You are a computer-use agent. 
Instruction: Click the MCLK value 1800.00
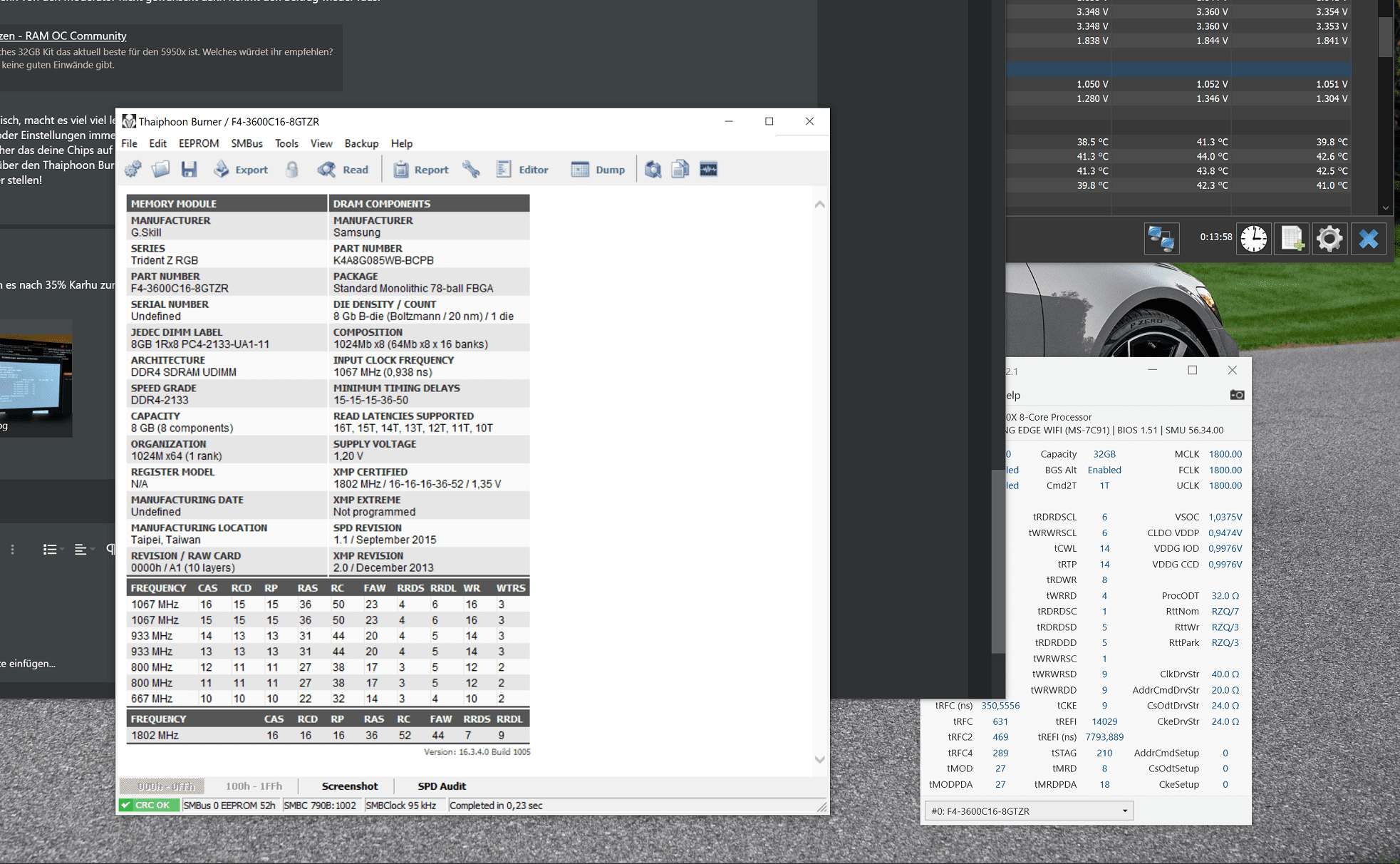click(x=1225, y=454)
